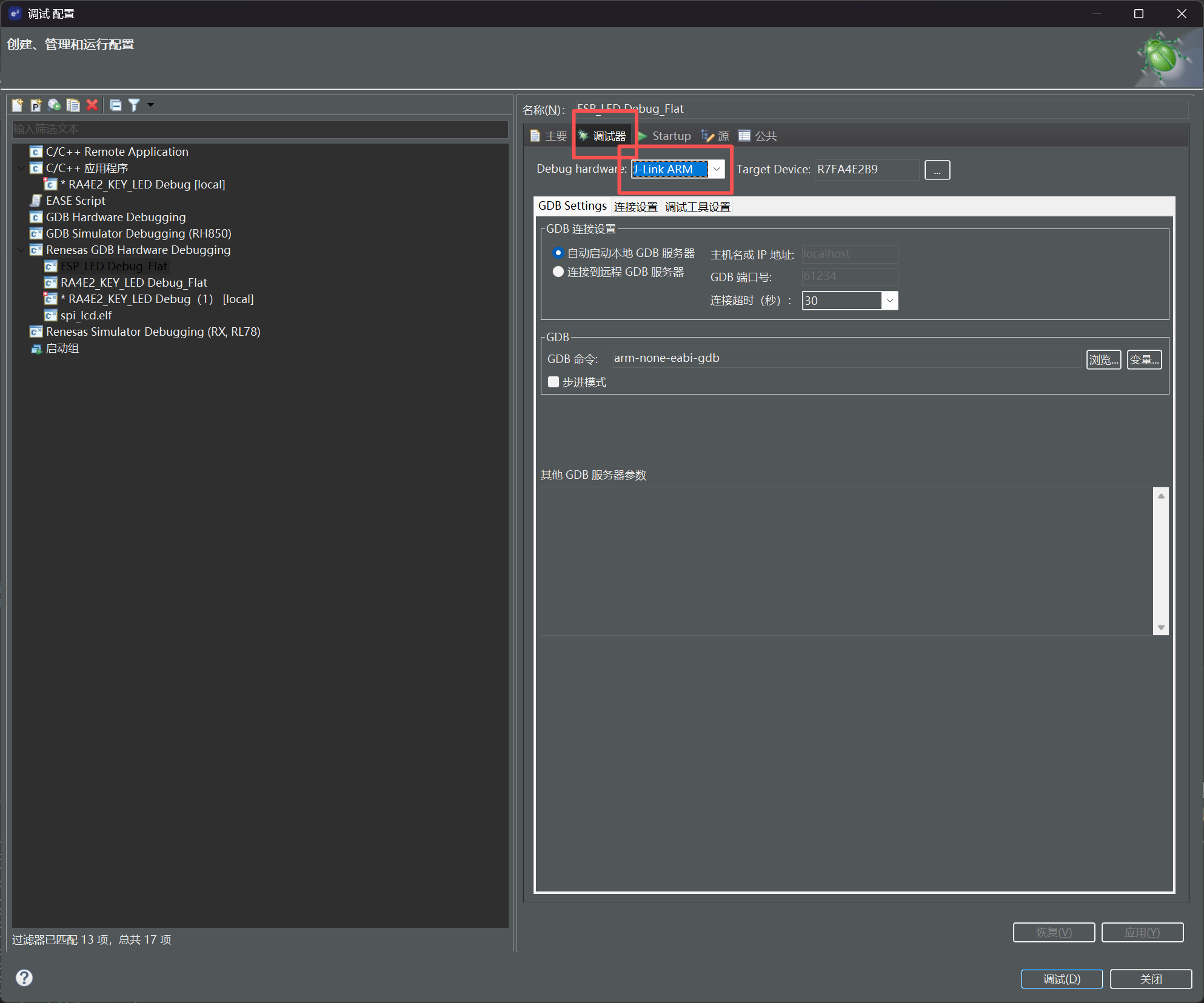Select the 启动组 launch group entry
1204x1003 pixels.
tap(62, 348)
